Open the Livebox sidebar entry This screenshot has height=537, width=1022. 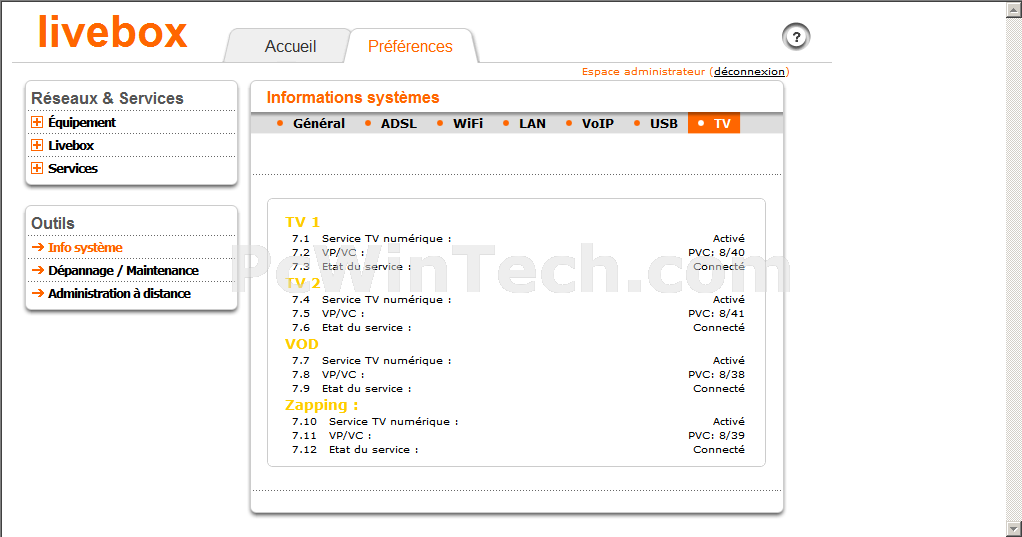coord(71,145)
